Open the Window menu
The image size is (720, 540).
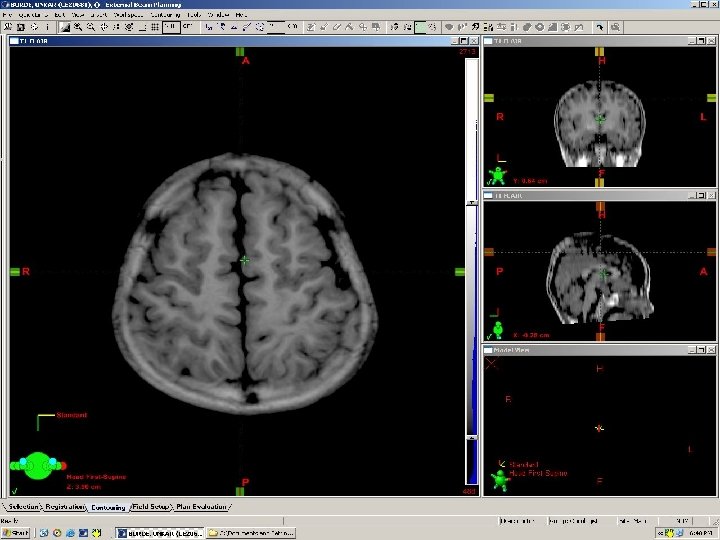[218, 16]
